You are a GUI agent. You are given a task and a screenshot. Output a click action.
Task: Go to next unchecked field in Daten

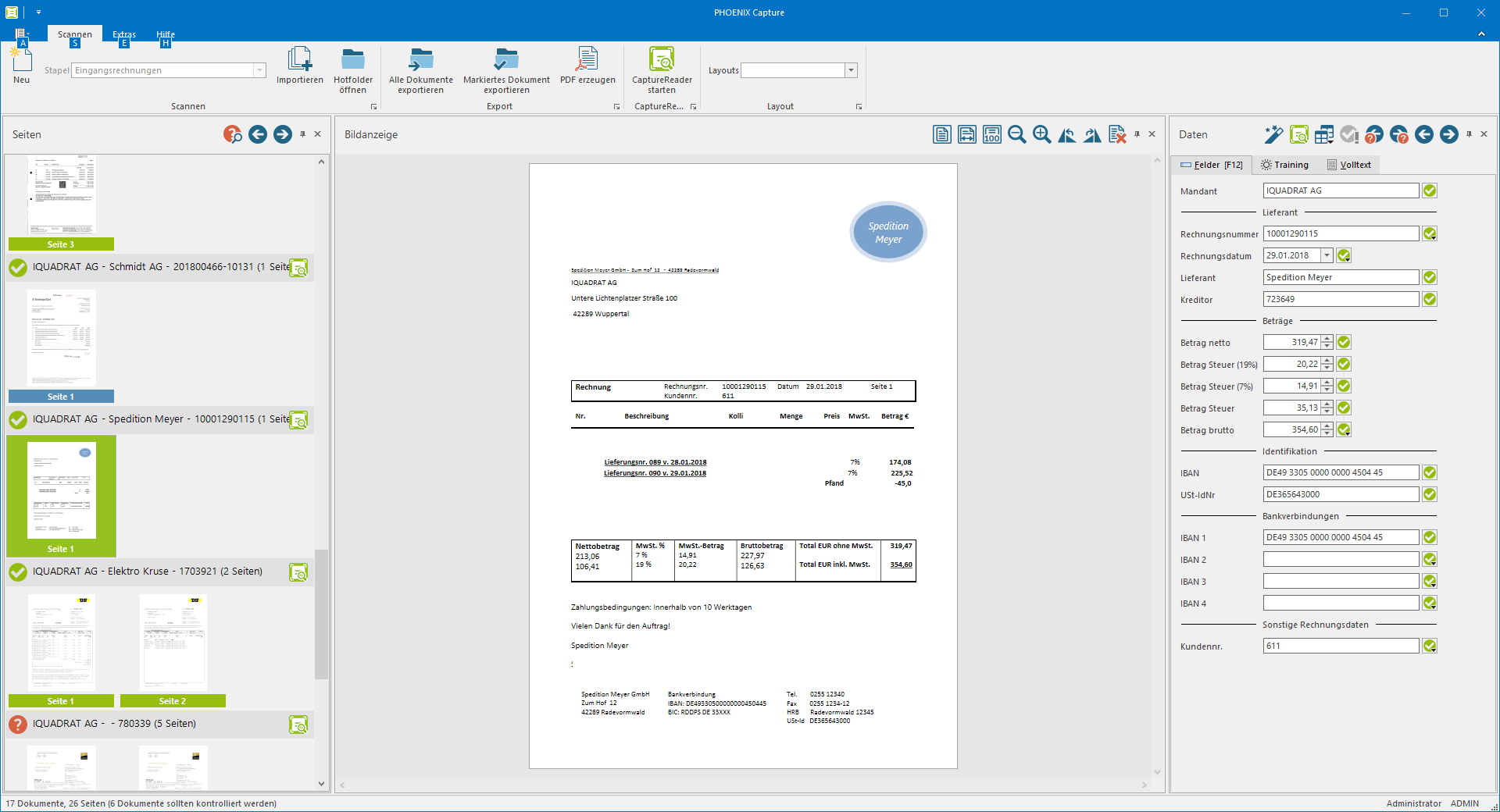pos(1399,134)
